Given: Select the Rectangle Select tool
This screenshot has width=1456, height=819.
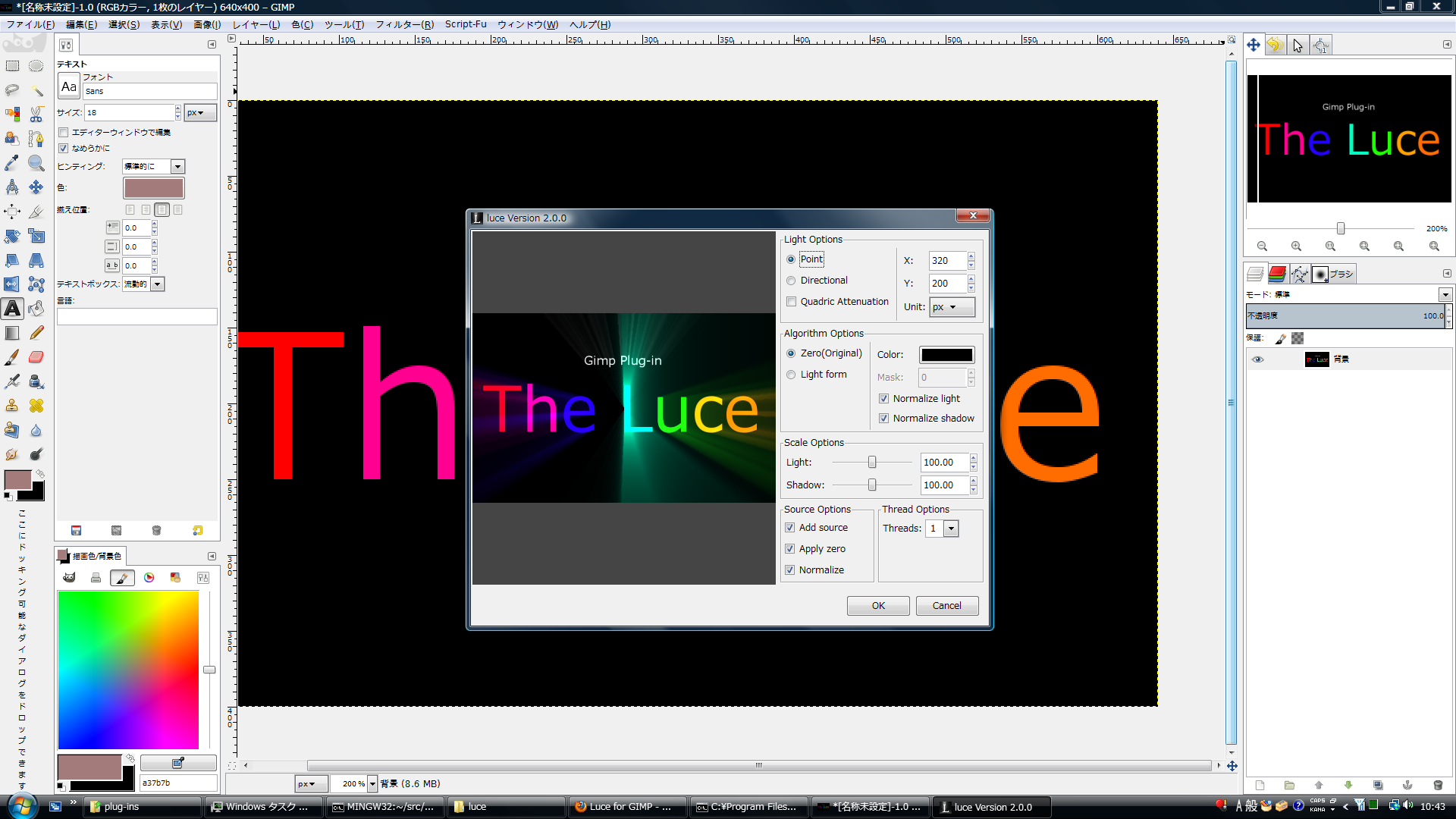Looking at the screenshot, I should [12, 66].
